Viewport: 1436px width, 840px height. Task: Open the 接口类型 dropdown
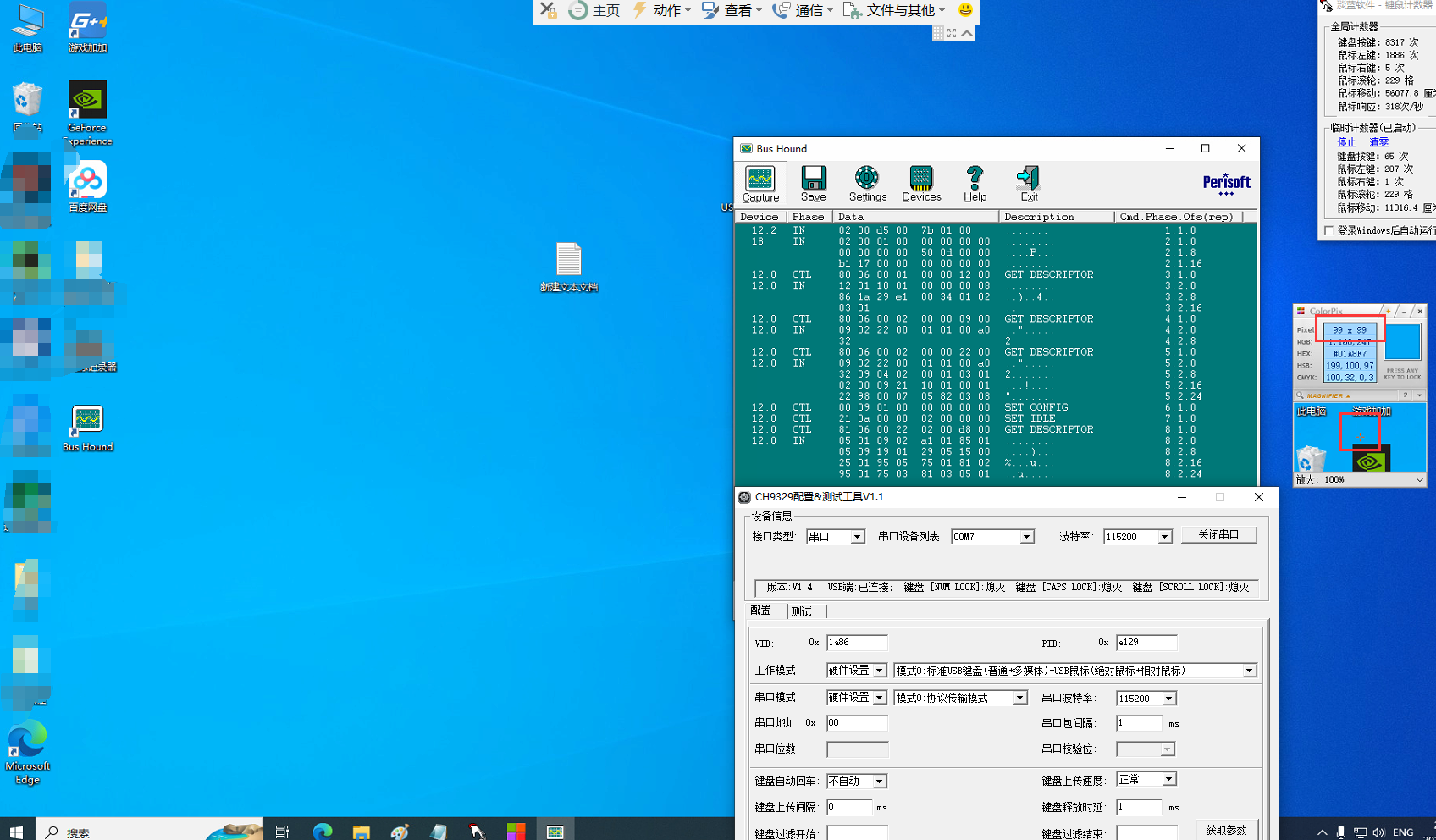pyautogui.click(x=857, y=537)
